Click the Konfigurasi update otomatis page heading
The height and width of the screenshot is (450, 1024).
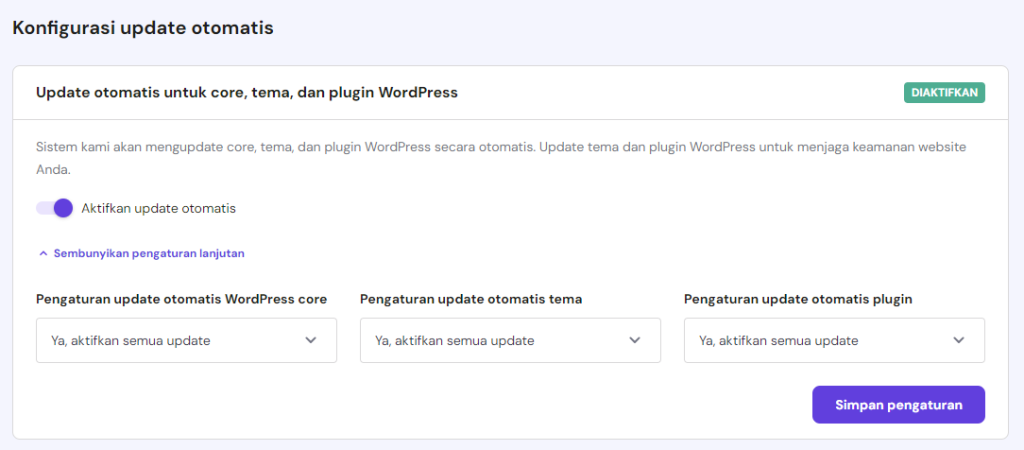pos(143,28)
